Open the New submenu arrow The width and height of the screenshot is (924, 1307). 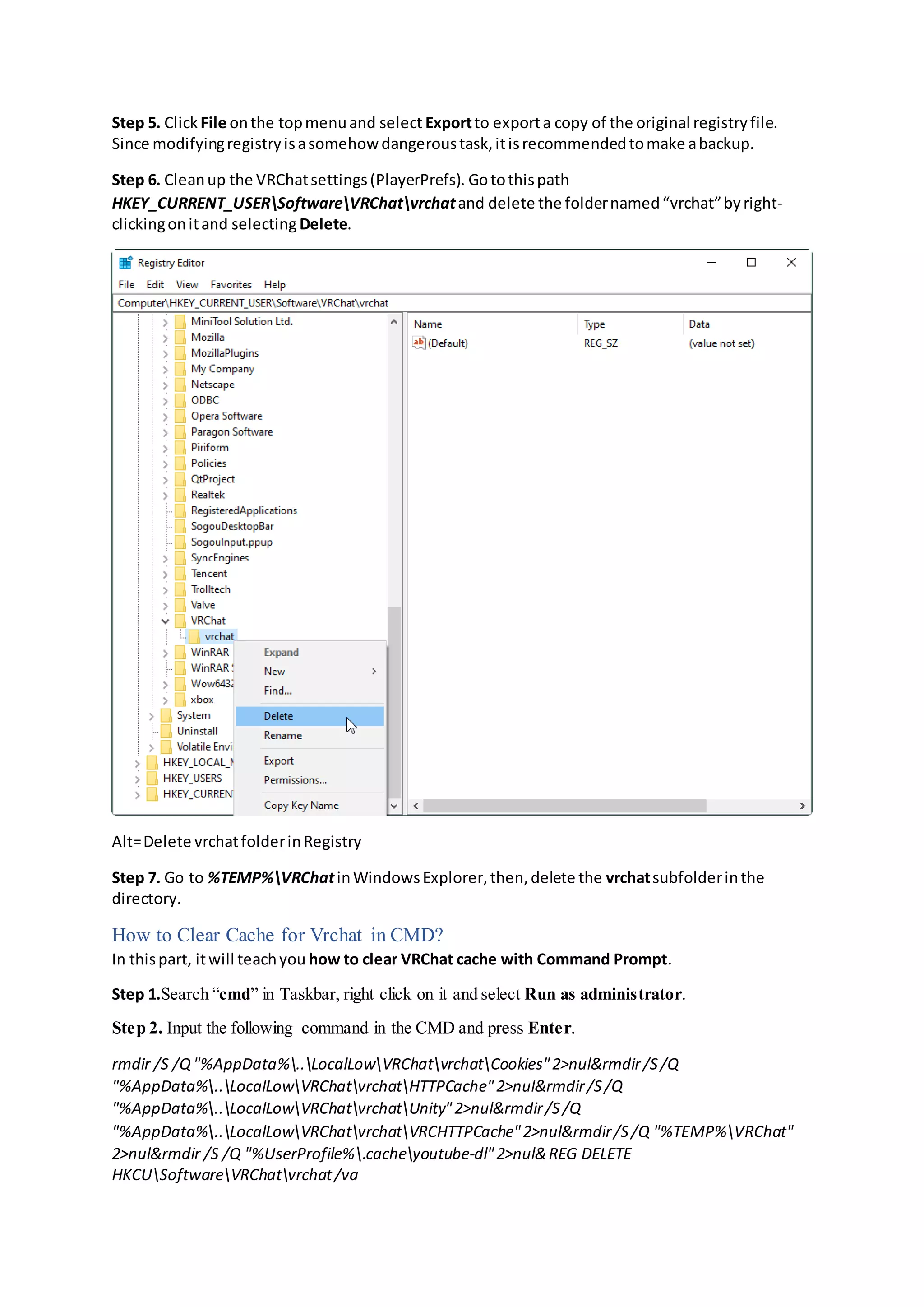(x=374, y=671)
